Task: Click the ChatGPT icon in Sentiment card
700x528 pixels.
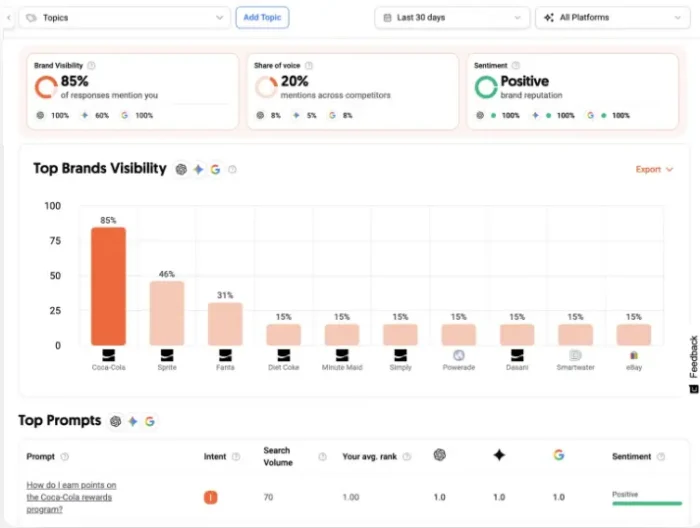Action: pos(480,115)
